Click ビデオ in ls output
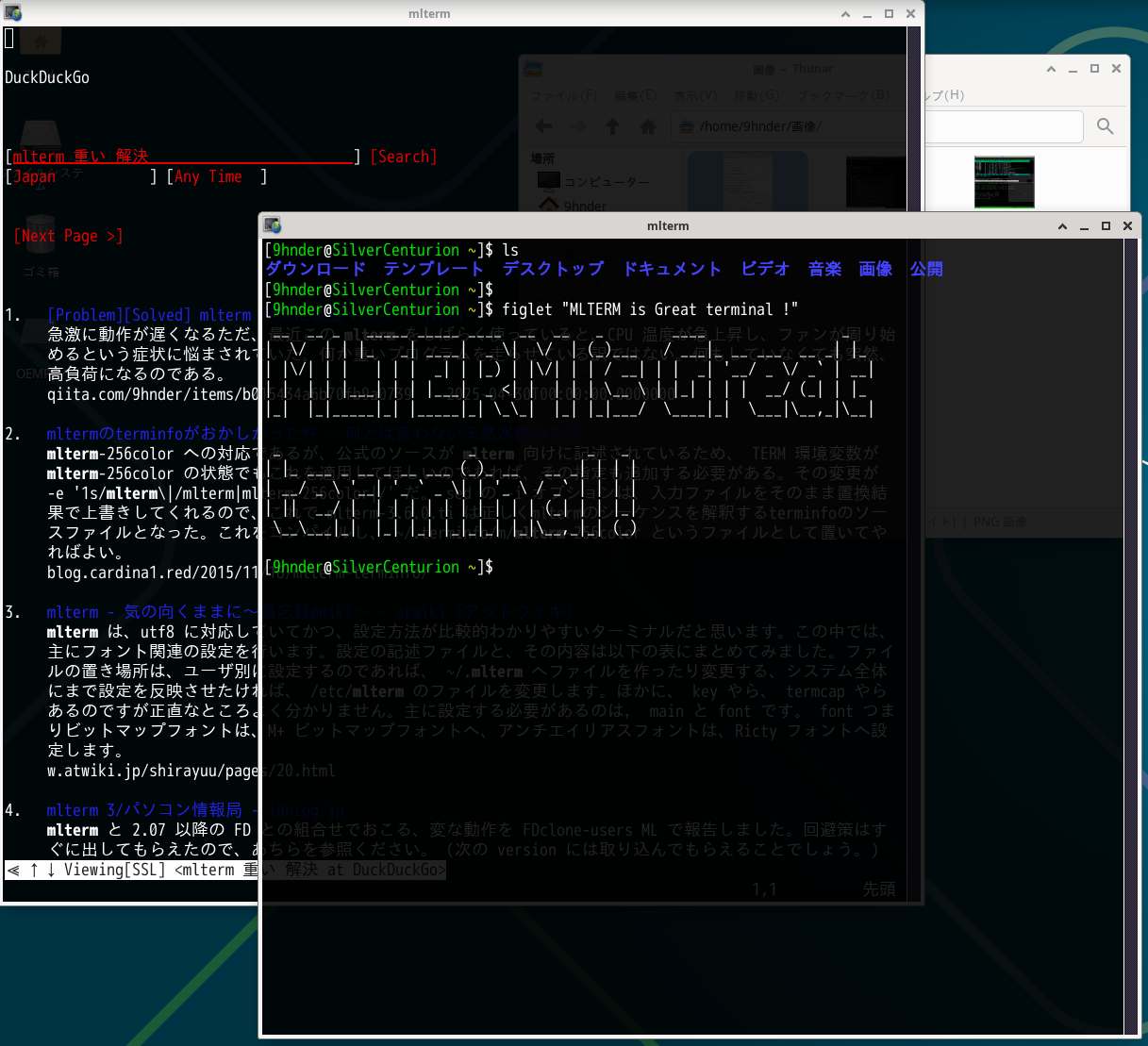The height and width of the screenshot is (1046, 1148). (765, 269)
